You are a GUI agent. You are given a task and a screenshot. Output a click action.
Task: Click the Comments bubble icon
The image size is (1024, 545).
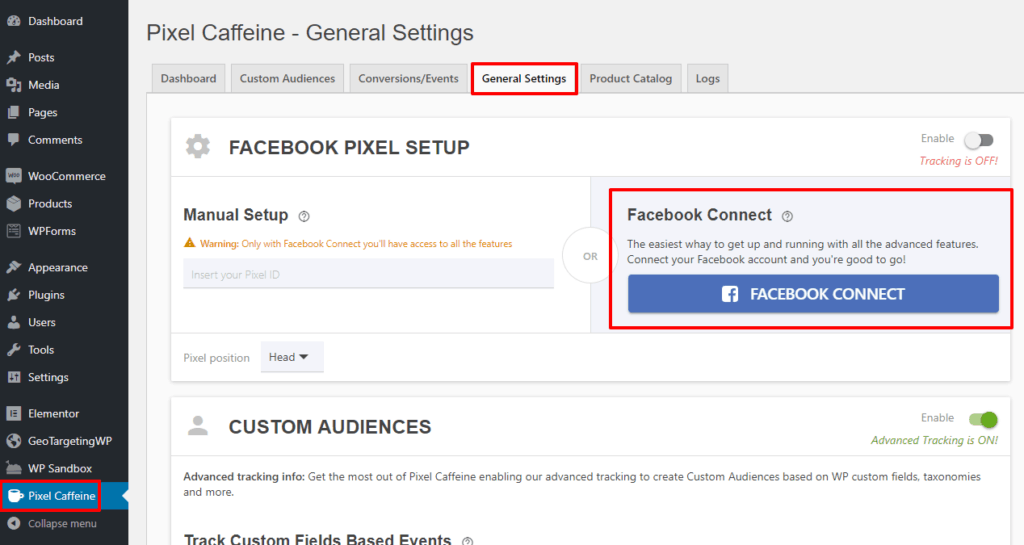[14, 140]
